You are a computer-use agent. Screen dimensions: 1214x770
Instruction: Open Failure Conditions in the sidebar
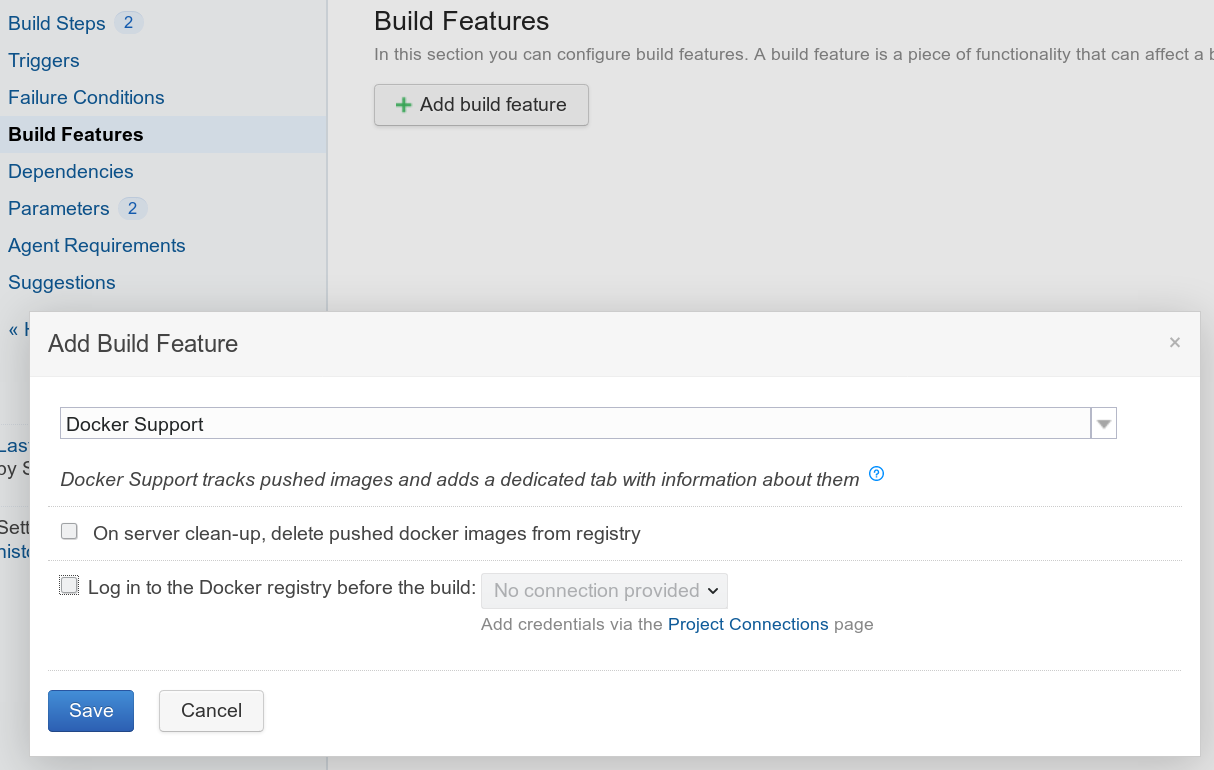click(86, 97)
